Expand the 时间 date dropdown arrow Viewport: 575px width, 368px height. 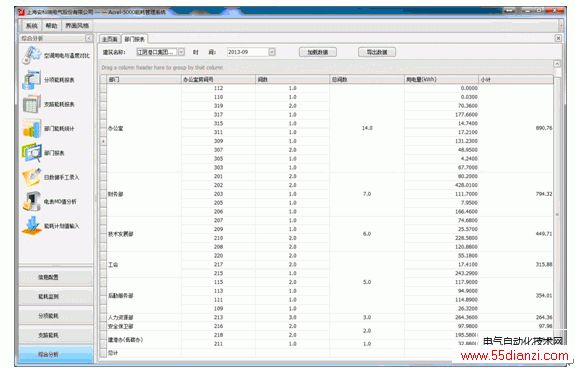point(272,52)
